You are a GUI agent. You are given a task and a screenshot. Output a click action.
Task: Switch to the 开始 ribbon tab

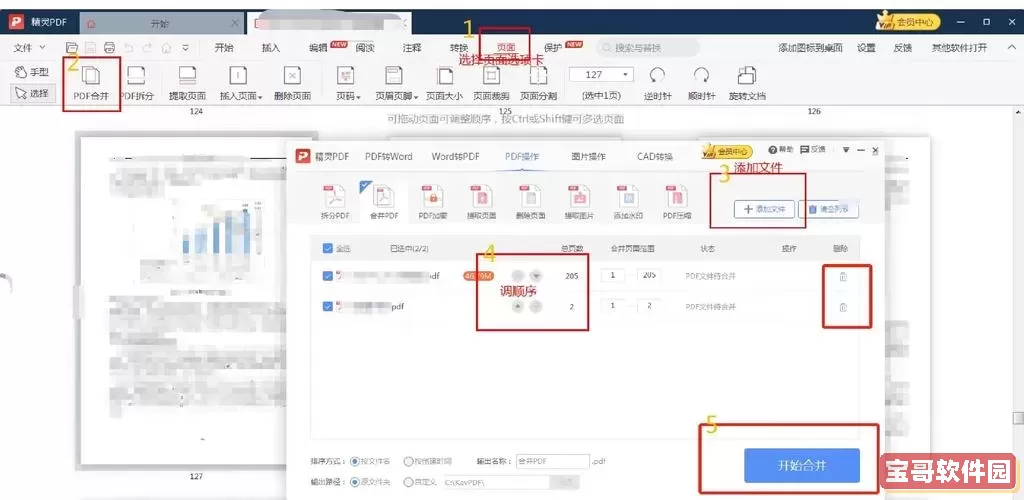224,48
